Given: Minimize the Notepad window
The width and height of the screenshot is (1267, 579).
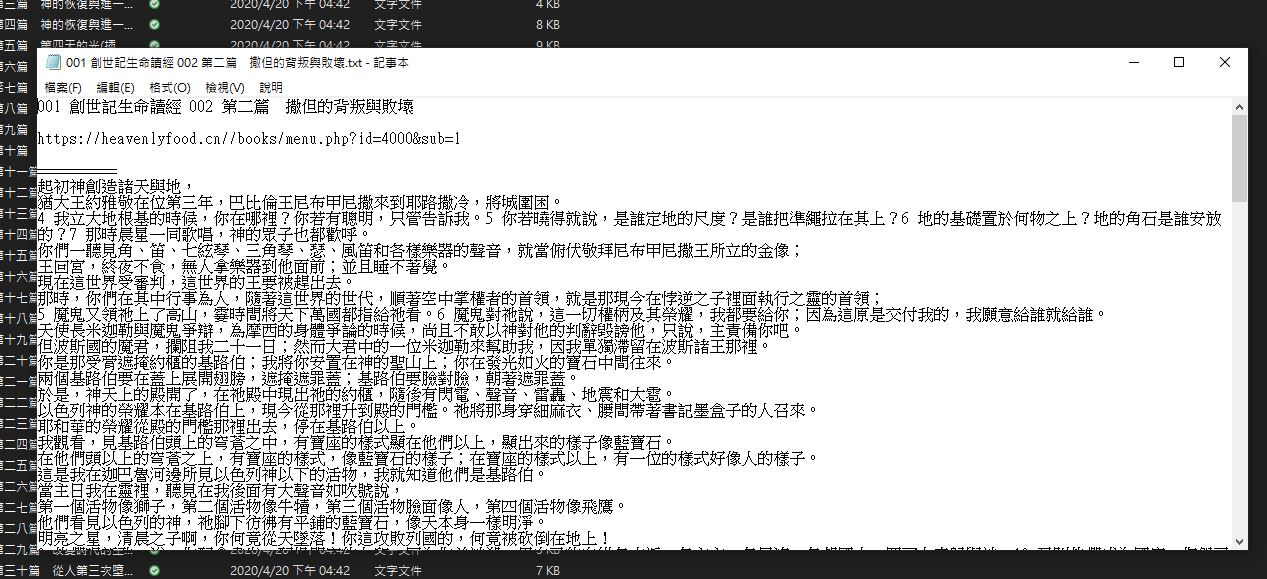Looking at the screenshot, I should pos(1133,62).
